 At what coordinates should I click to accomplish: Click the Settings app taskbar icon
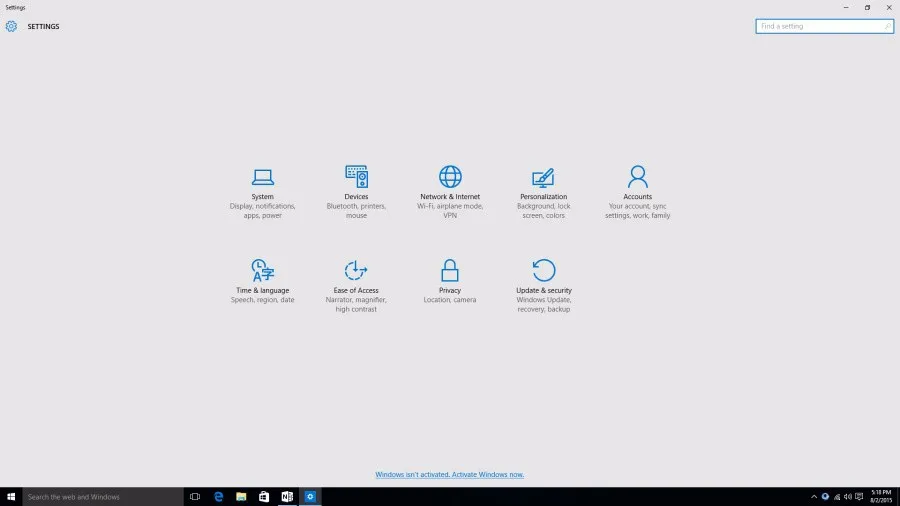click(x=310, y=497)
